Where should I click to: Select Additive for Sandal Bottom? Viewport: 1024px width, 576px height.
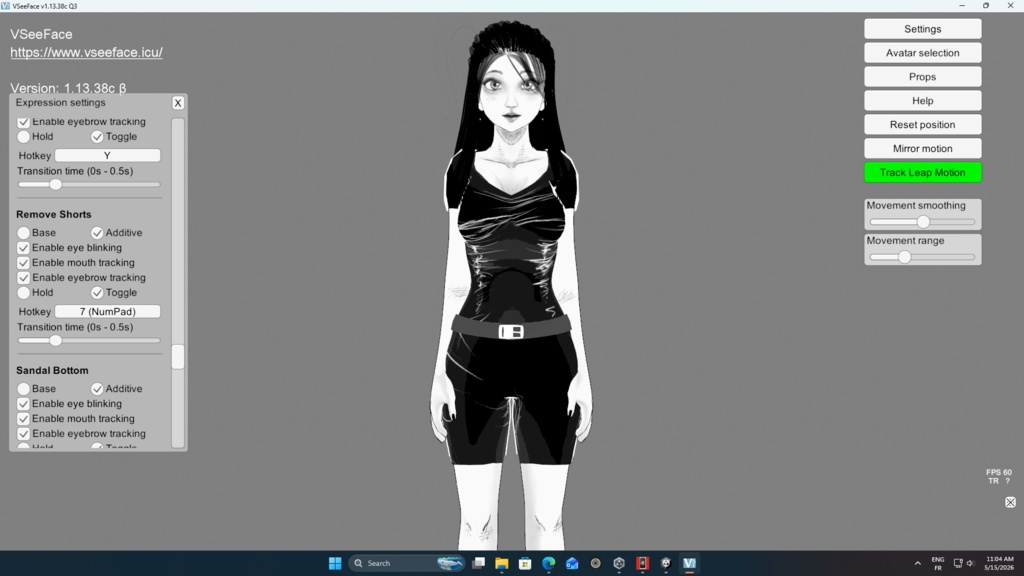click(97, 389)
